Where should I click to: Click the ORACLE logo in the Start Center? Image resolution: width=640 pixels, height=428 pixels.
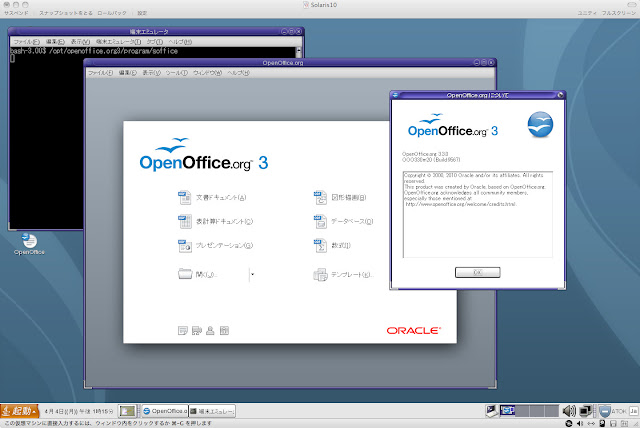point(413,330)
